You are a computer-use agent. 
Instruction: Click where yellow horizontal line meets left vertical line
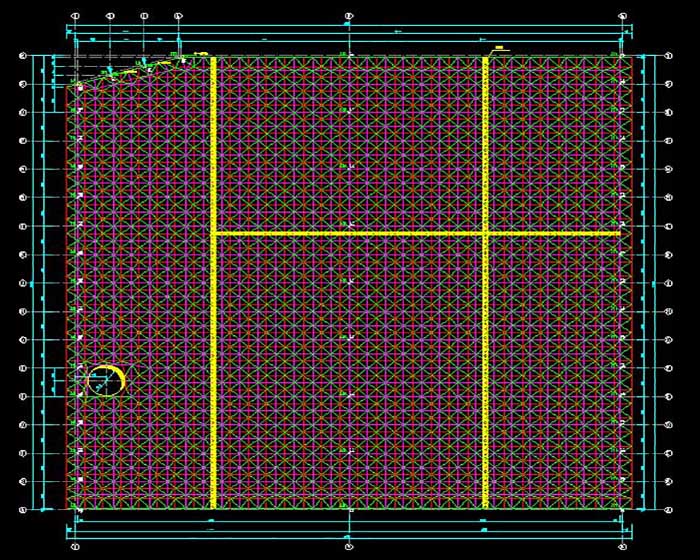click(213, 233)
